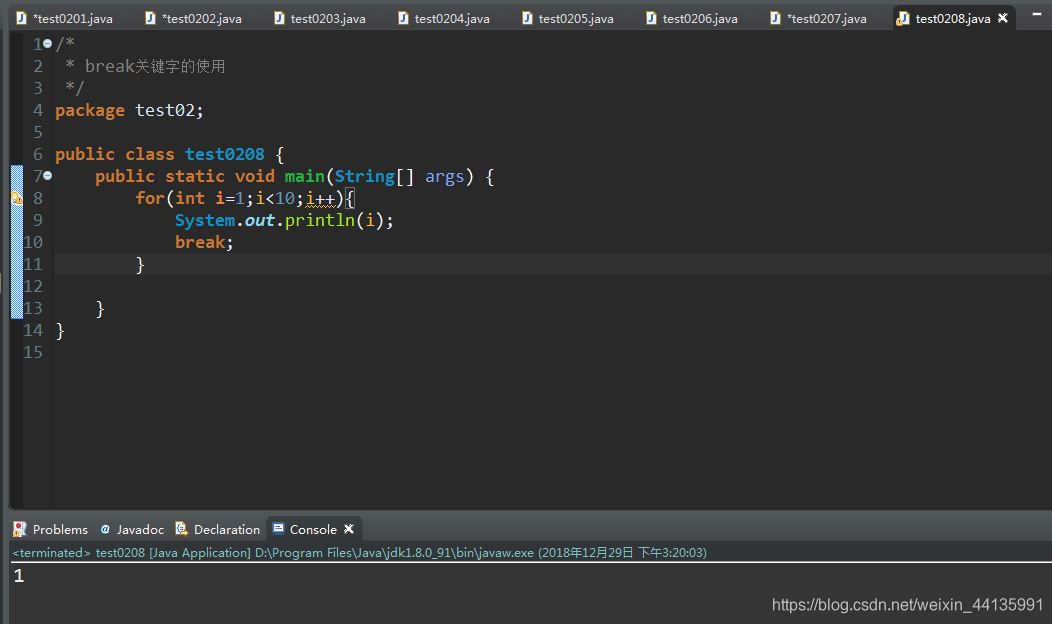Image resolution: width=1052 pixels, height=624 pixels.
Task: Click the warning marker on line 8
Action: (x=17, y=198)
